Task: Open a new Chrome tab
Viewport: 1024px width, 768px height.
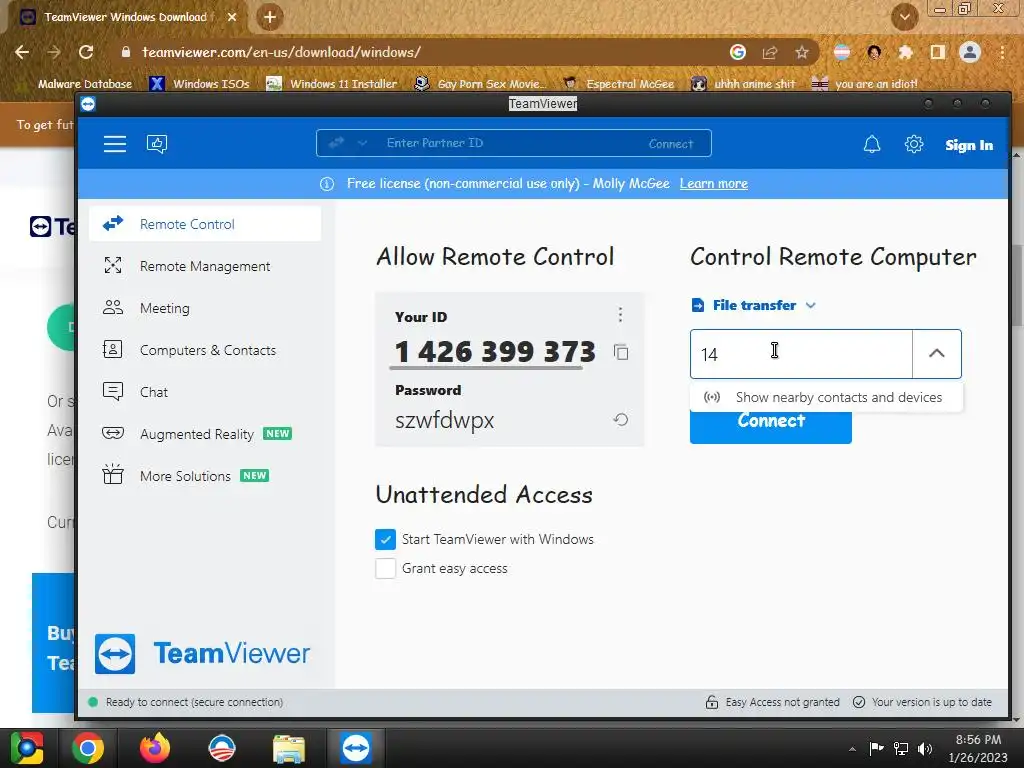Action: (x=270, y=17)
